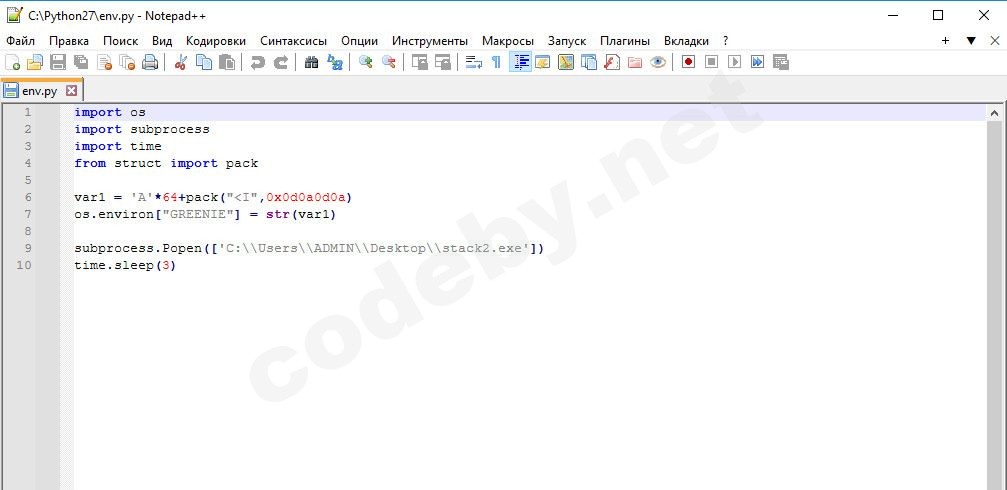Click the User-defined language icon
Screen dimensions: 1007x490
click(x=543, y=62)
